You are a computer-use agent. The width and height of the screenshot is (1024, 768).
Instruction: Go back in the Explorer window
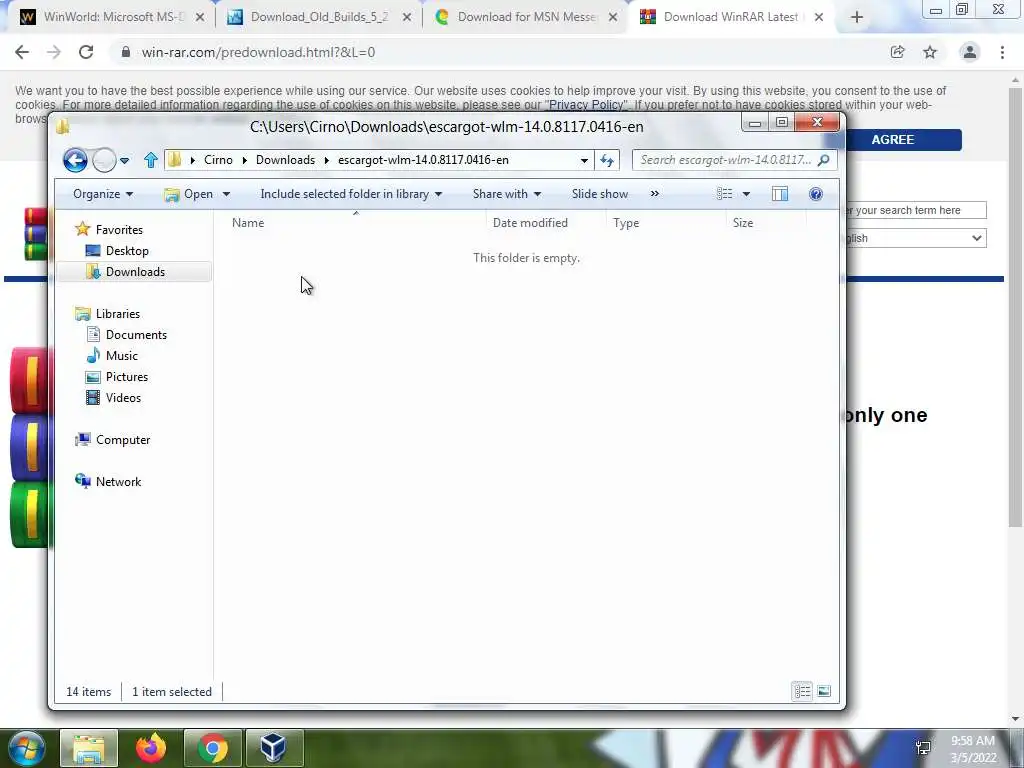75,160
